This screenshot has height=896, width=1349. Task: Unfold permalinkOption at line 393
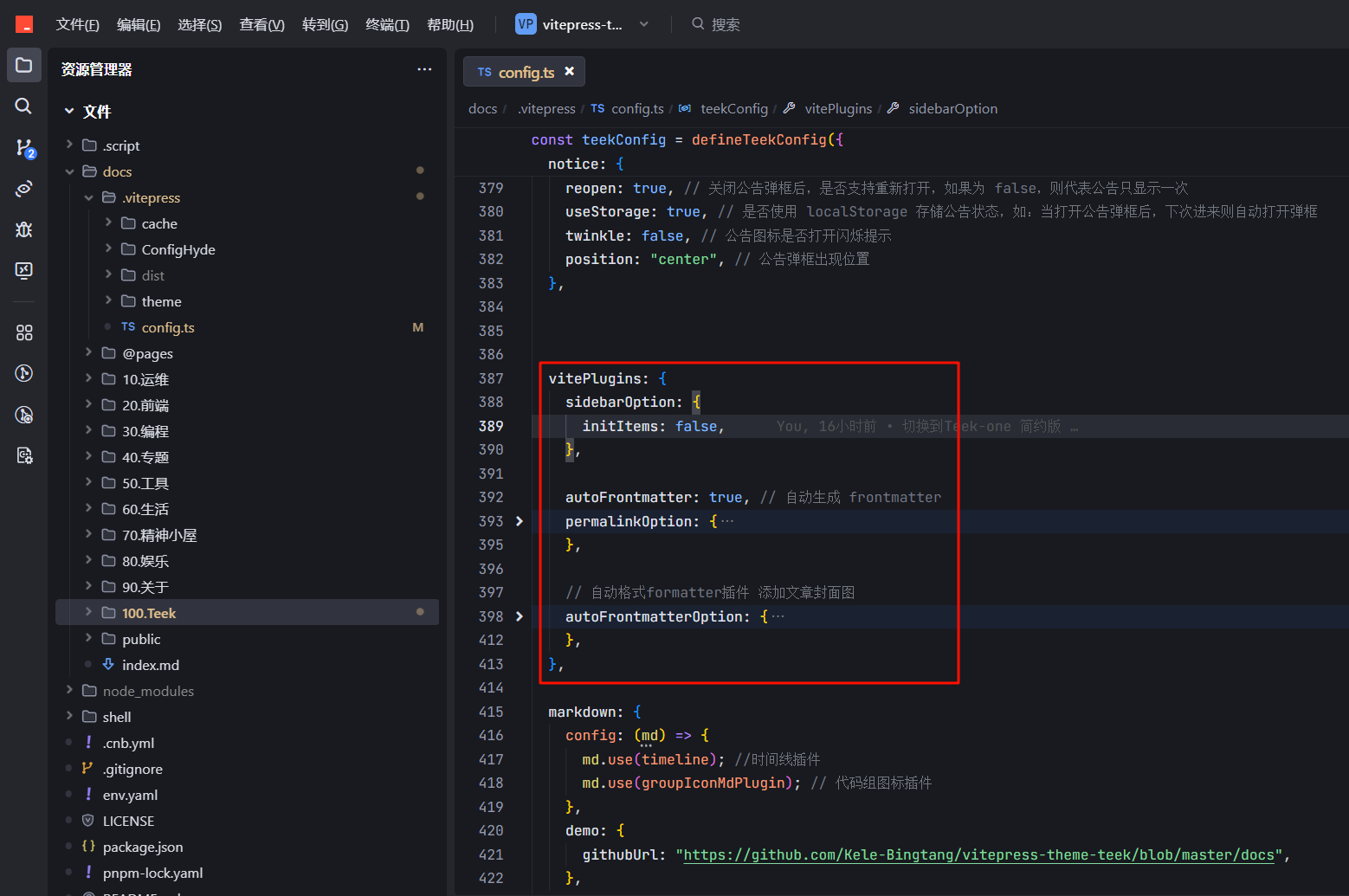pyautogui.click(x=520, y=521)
